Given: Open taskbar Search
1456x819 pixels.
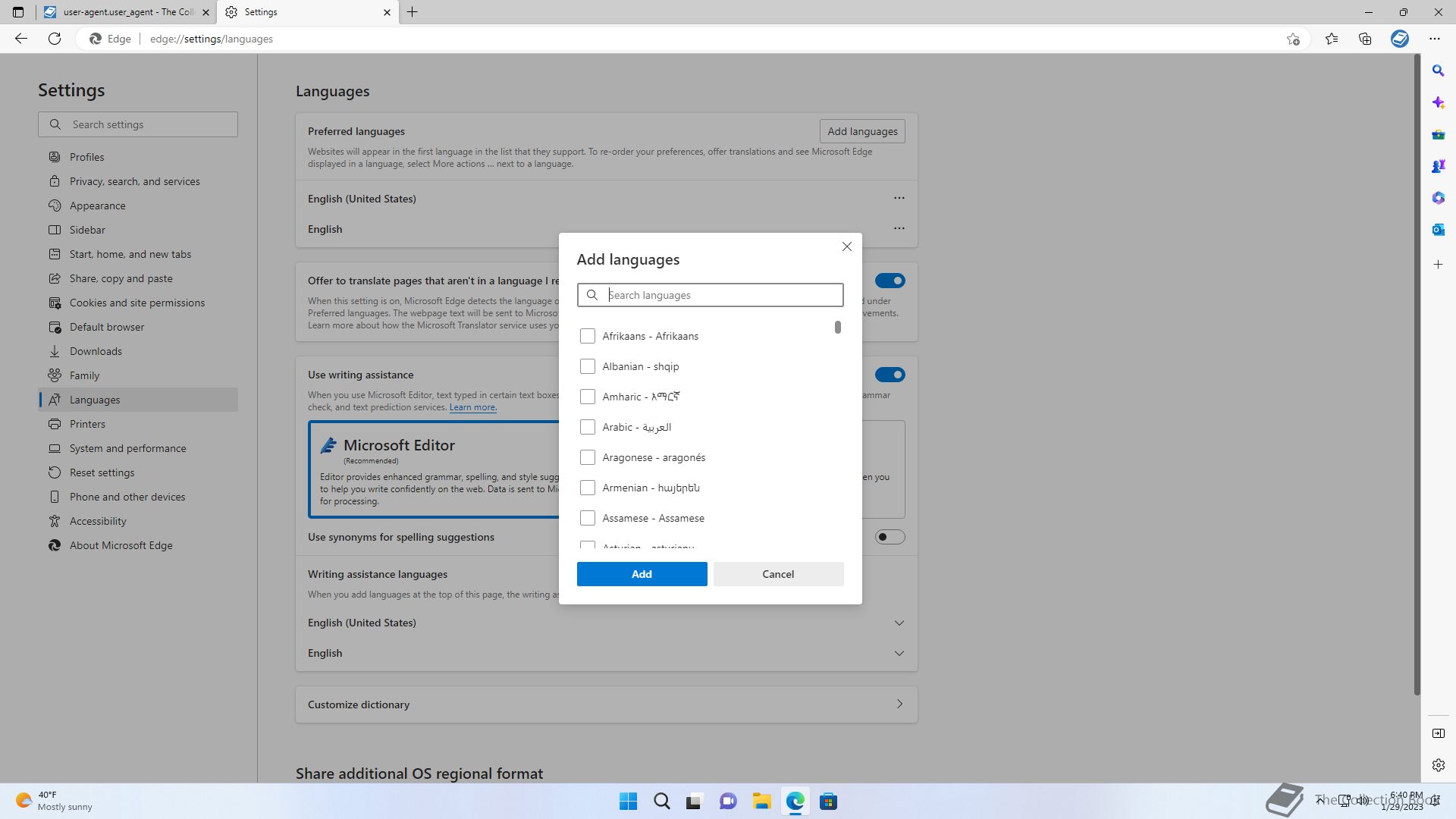Looking at the screenshot, I should [x=661, y=802].
